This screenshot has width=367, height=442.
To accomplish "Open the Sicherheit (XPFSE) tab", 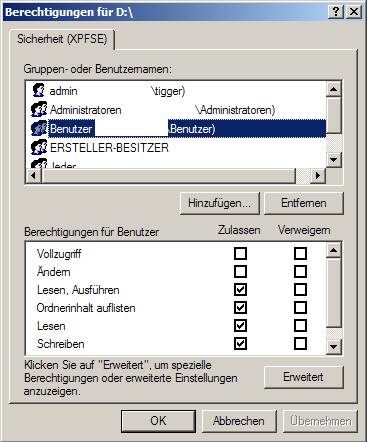I will point(62,39).
